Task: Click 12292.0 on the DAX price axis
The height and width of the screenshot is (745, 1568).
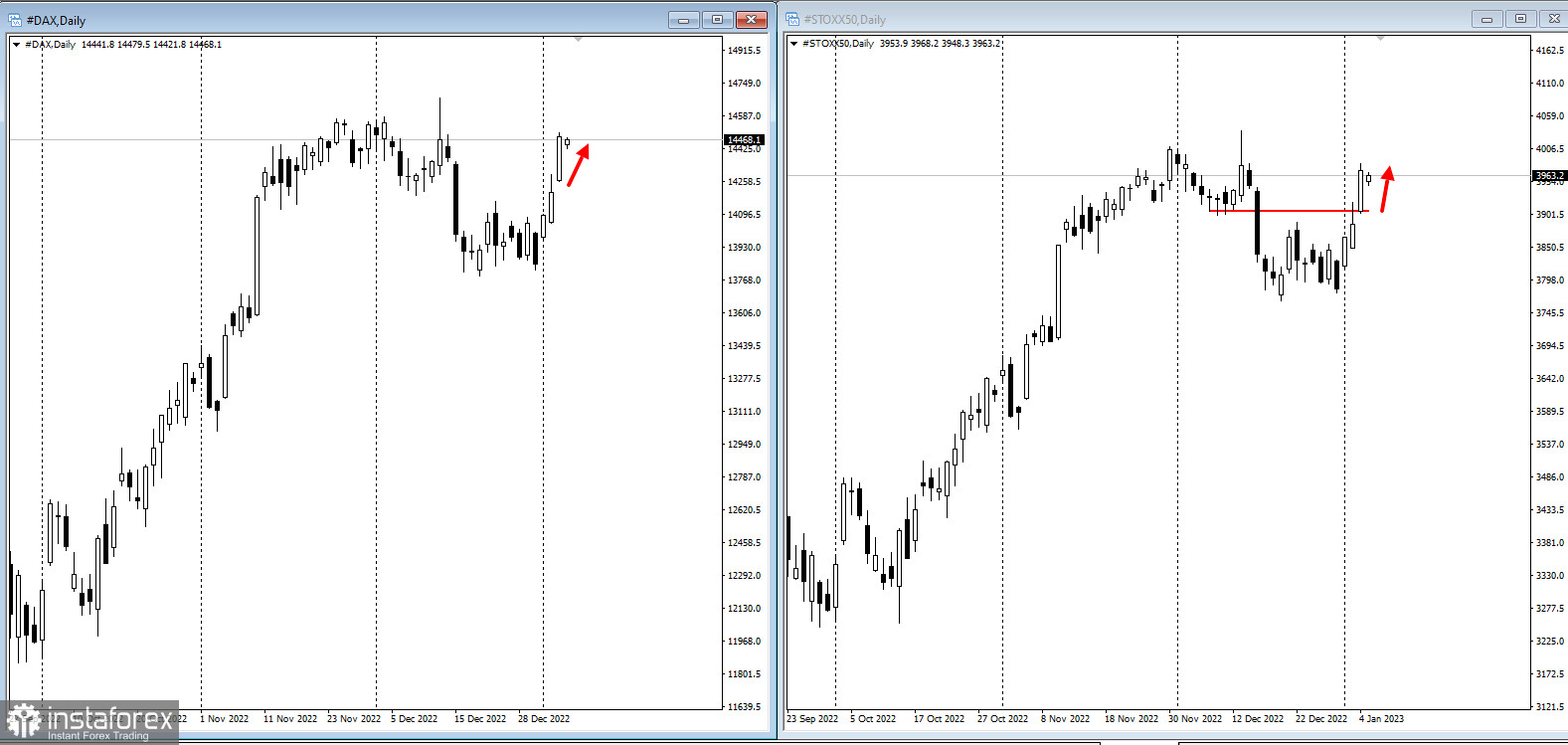Action: pyautogui.click(x=744, y=576)
